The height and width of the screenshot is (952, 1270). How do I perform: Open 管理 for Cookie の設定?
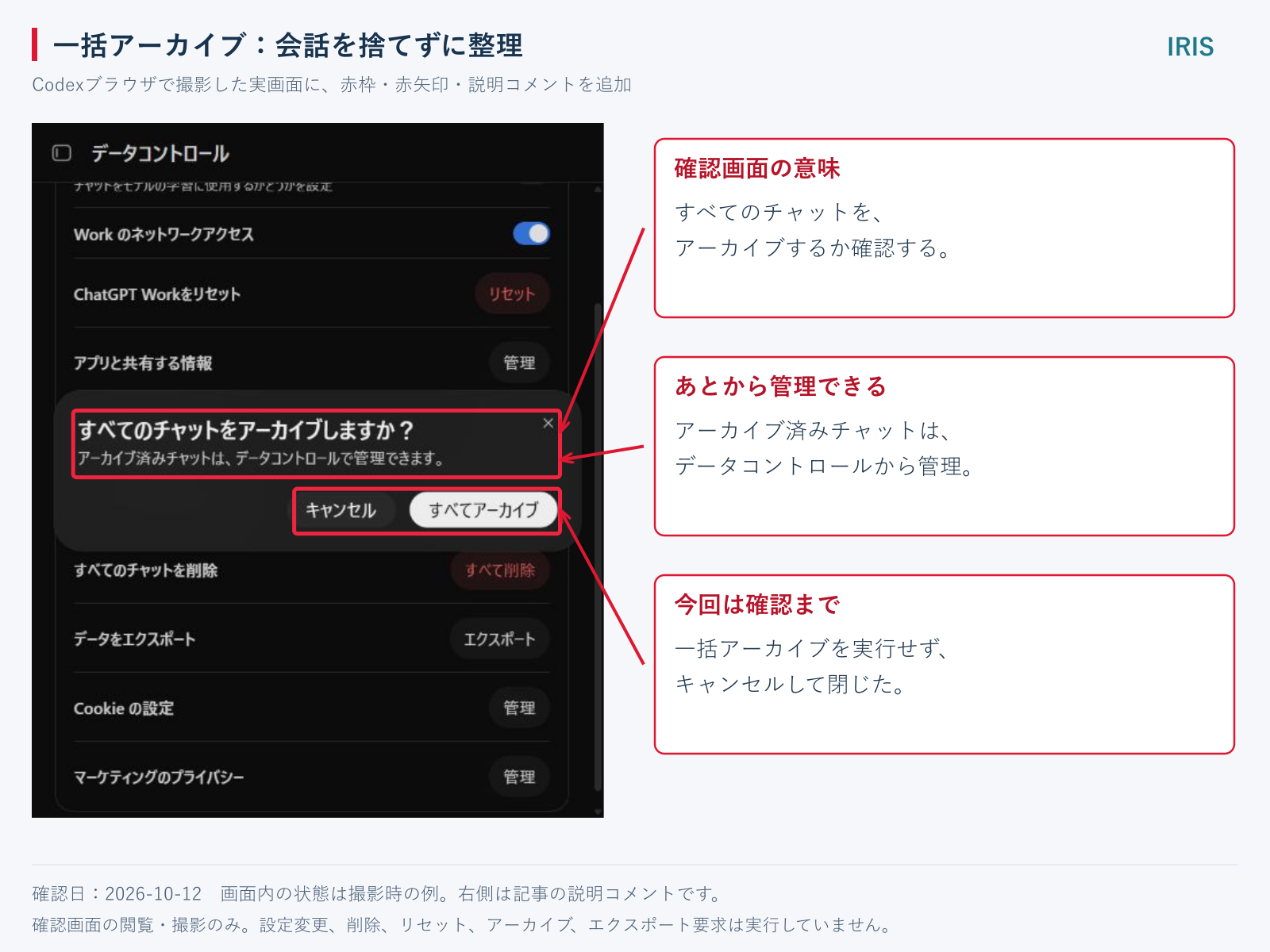(519, 708)
